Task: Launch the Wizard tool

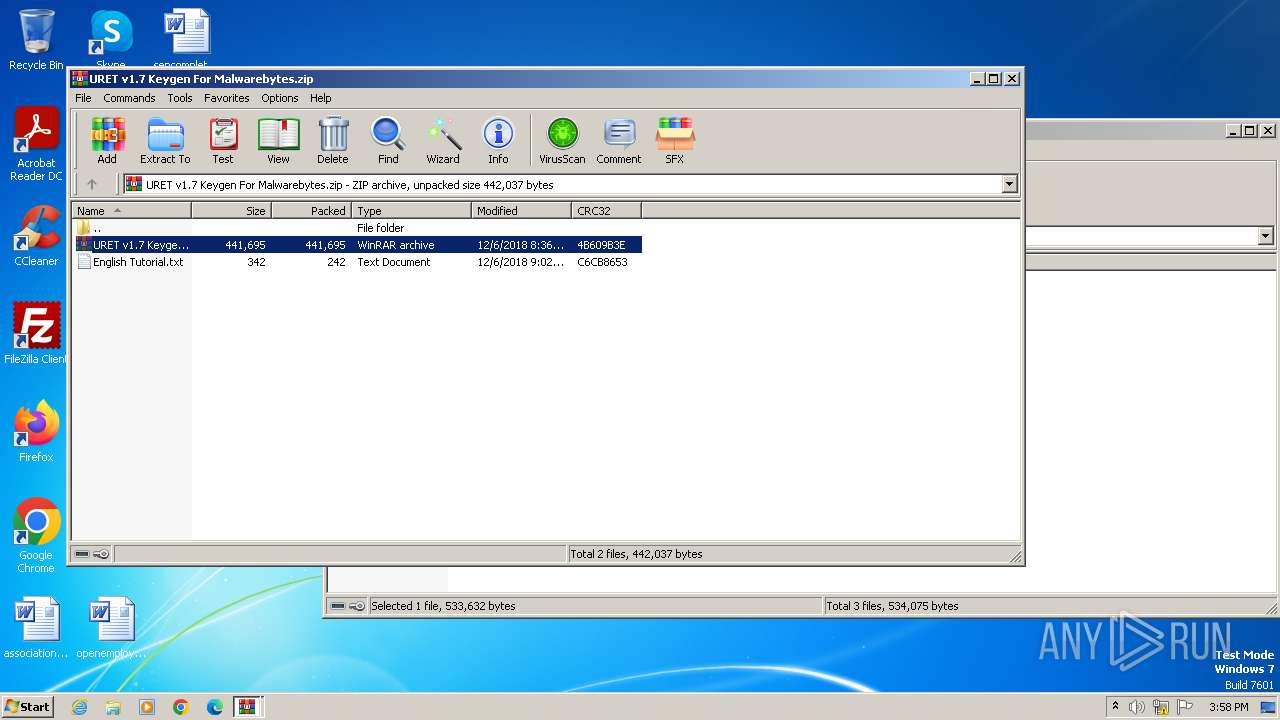Action: tap(443, 140)
